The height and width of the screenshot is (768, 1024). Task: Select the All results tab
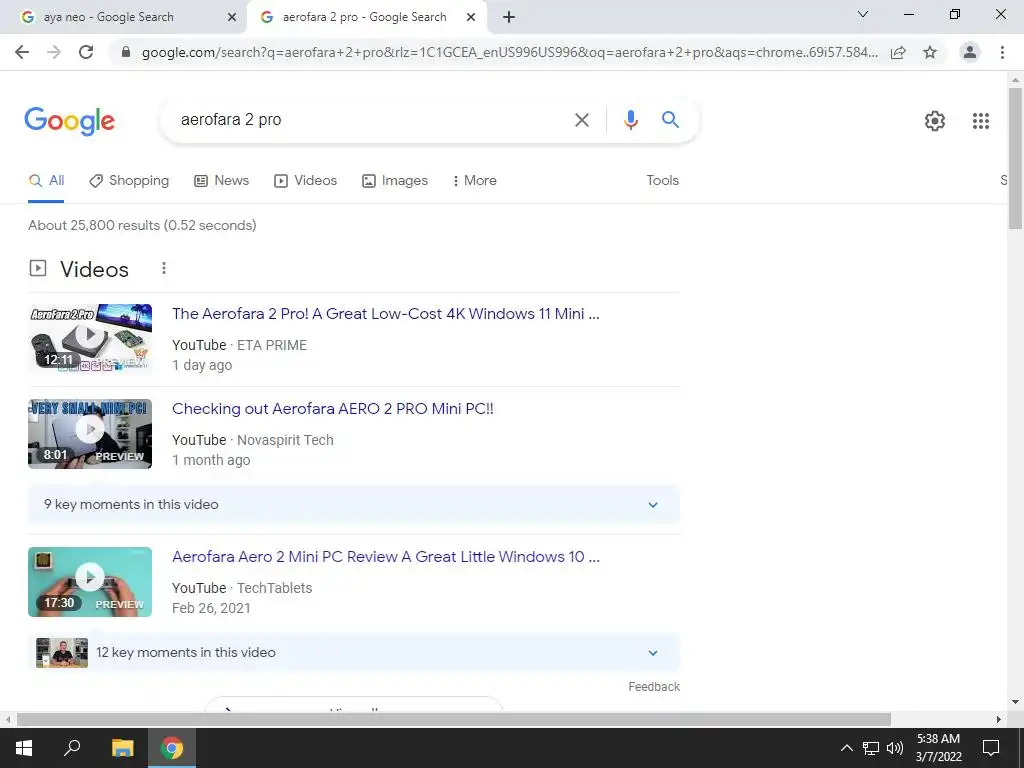pos(46,181)
